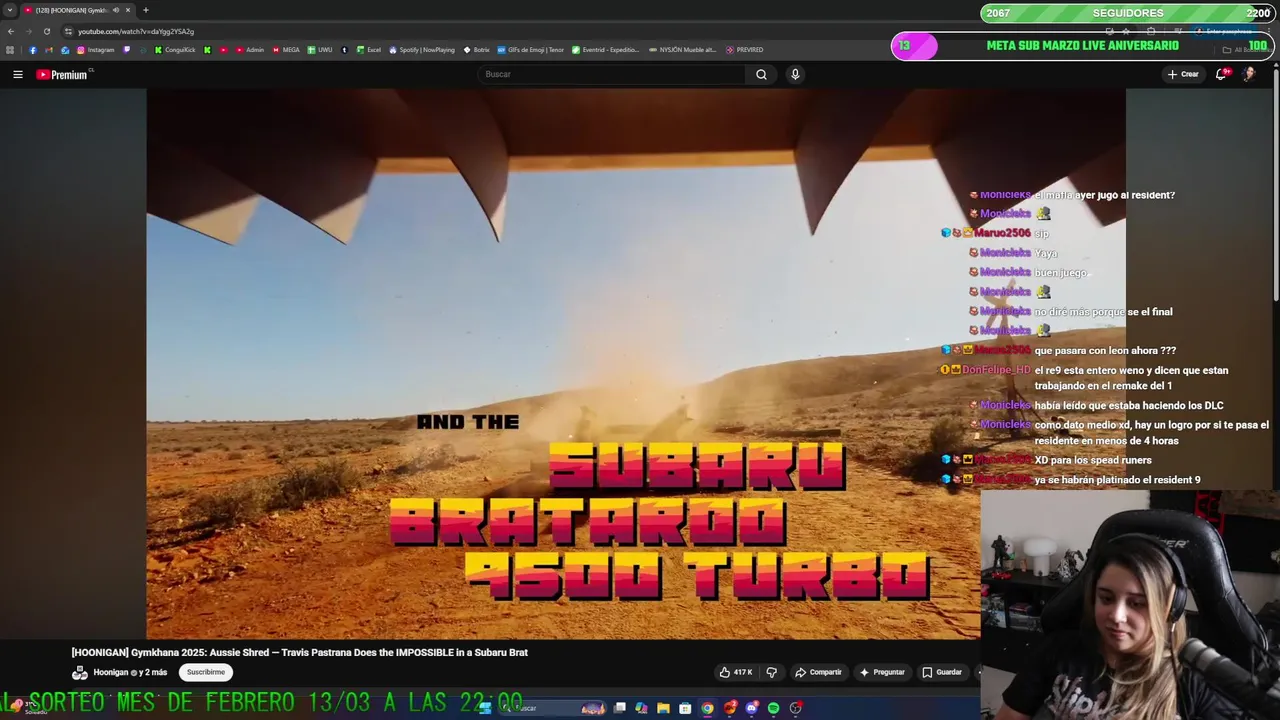Click the Windows taskbar search box
1280x720 pixels.
552,708
